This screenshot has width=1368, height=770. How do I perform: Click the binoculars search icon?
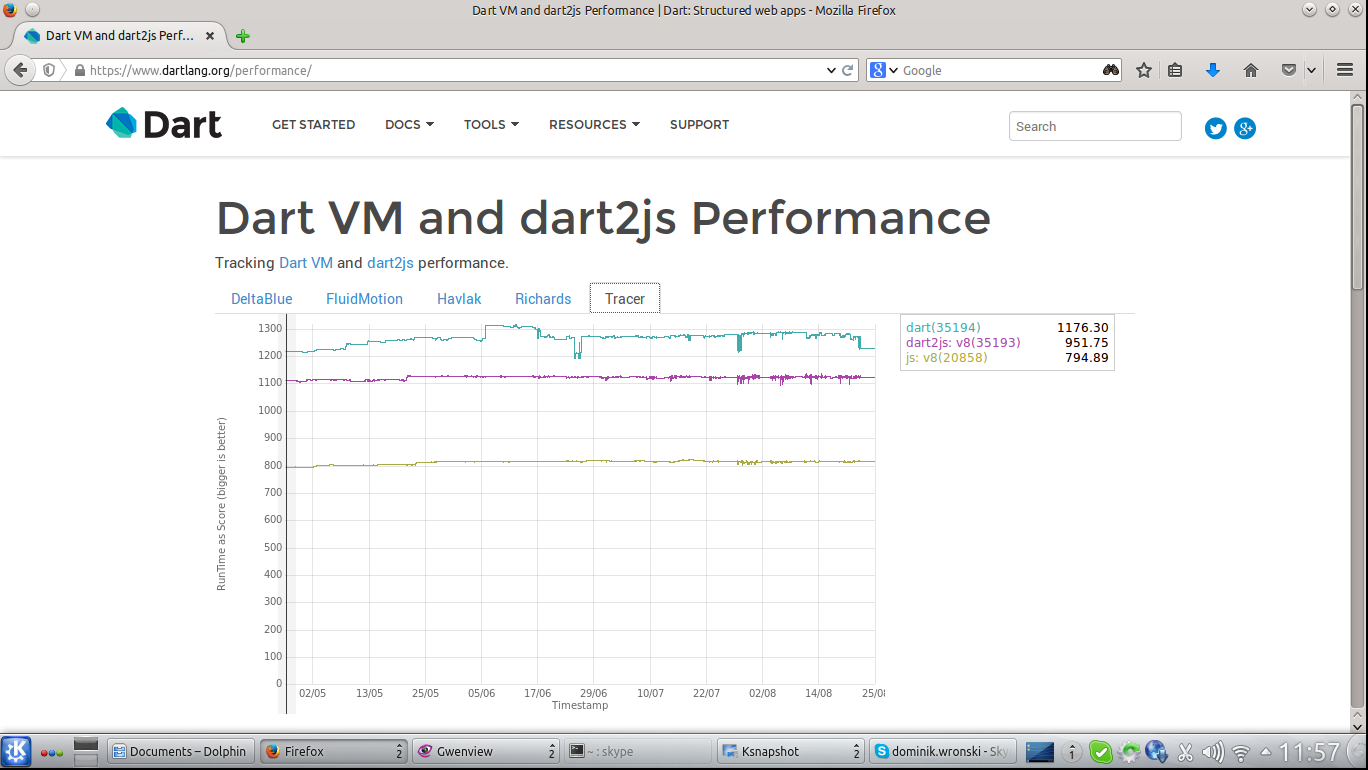[x=1111, y=70]
